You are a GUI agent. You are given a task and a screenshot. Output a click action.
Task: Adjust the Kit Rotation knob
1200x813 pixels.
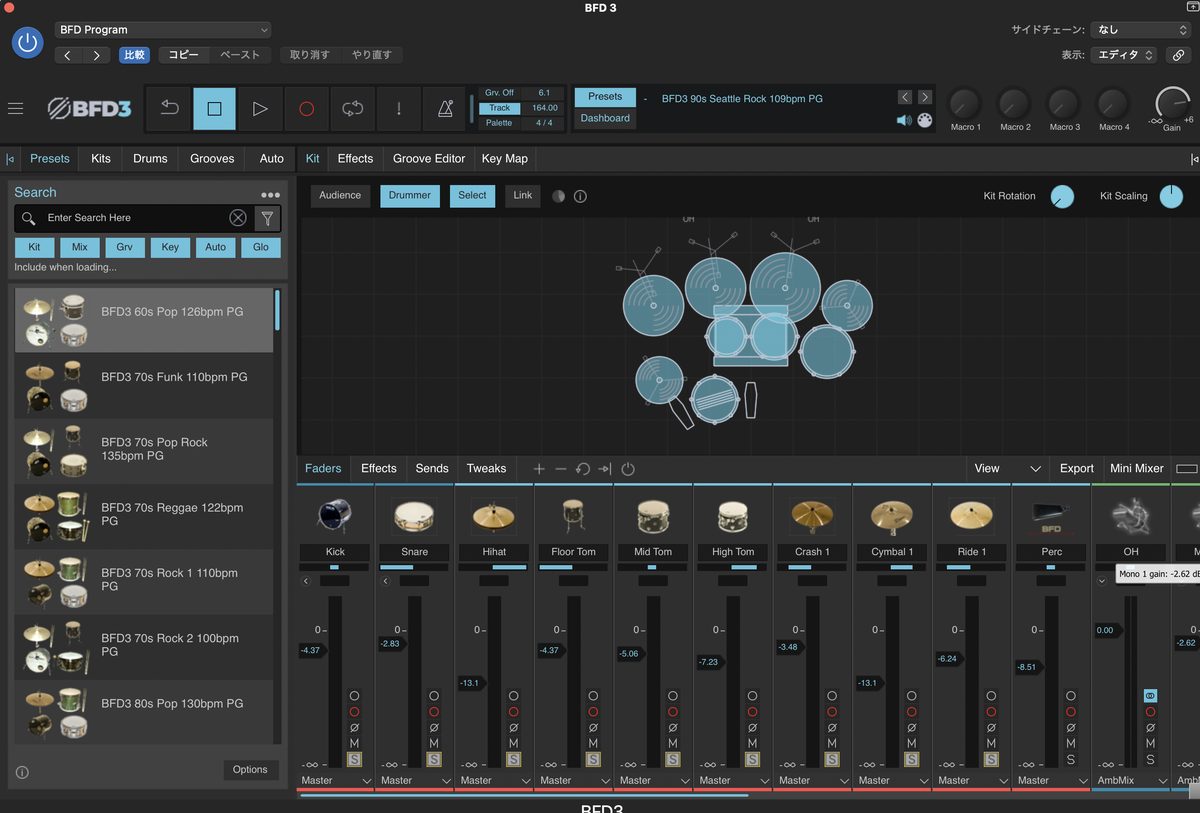point(1062,197)
